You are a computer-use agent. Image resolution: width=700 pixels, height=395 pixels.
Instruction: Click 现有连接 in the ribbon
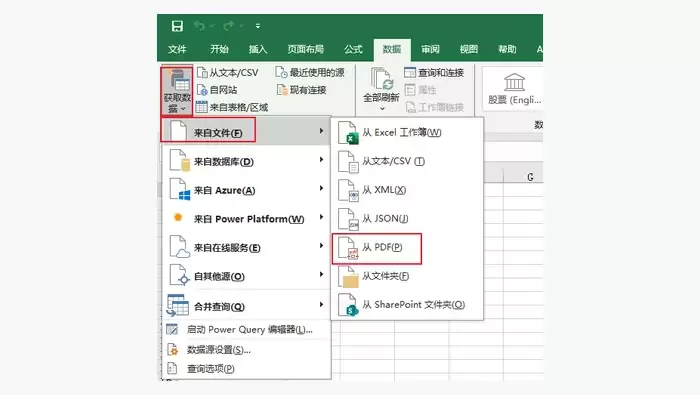point(301,90)
